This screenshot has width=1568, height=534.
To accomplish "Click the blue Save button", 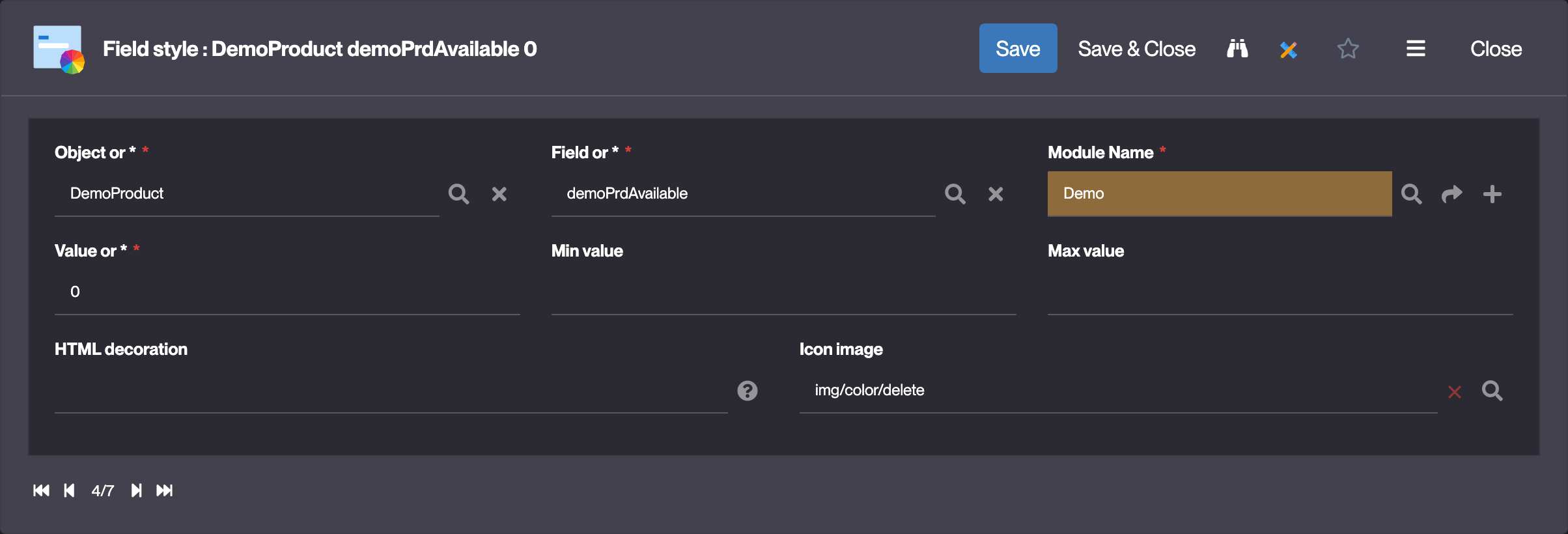I will click(x=1018, y=49).
